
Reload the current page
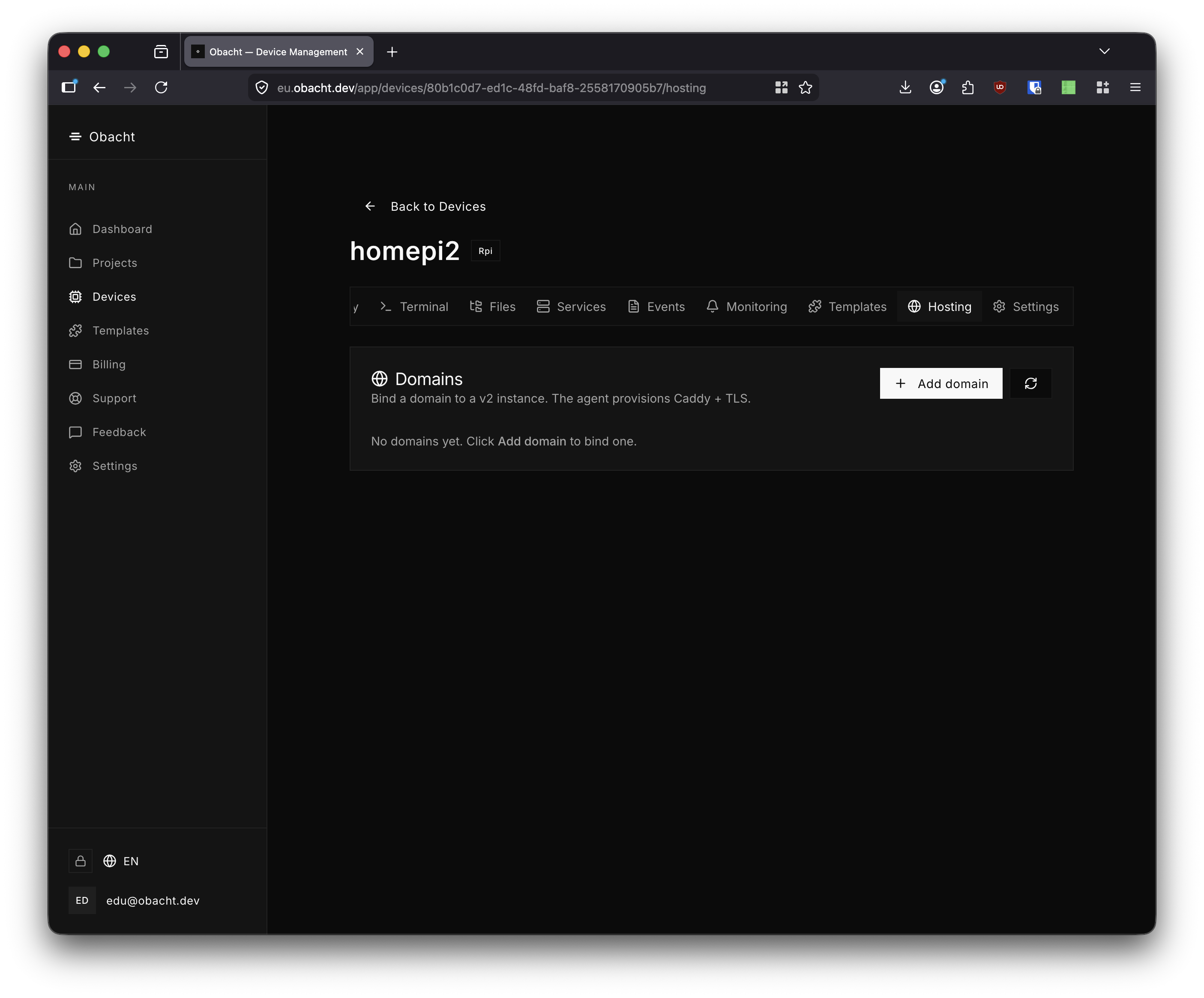[161, 87]
